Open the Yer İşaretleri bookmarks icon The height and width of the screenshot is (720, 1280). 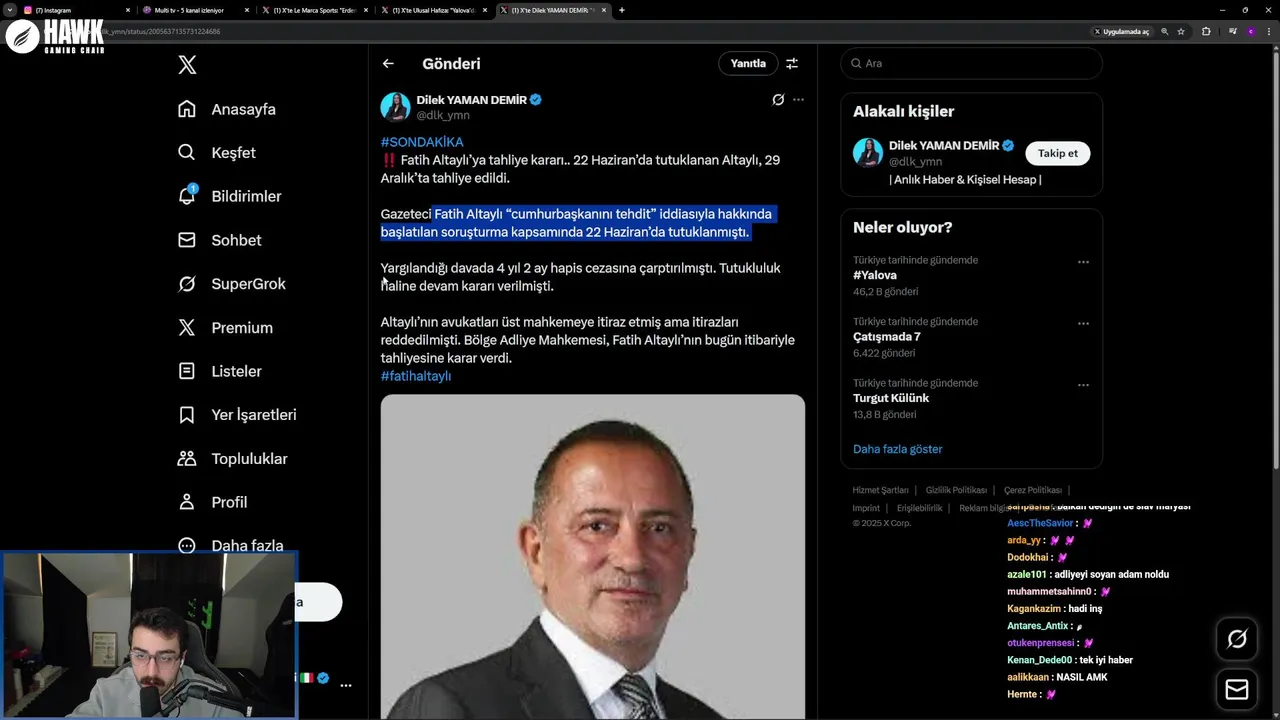tap(187, 415)
